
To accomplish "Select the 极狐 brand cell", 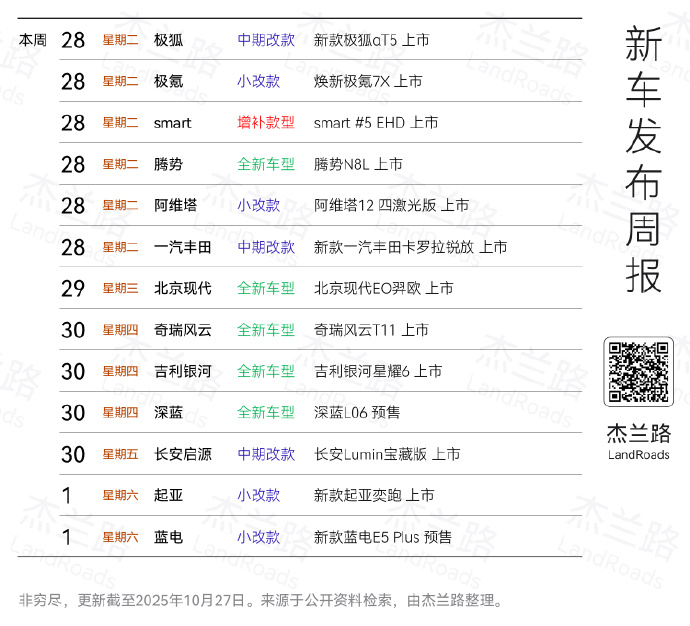I will tap(168, 40).
